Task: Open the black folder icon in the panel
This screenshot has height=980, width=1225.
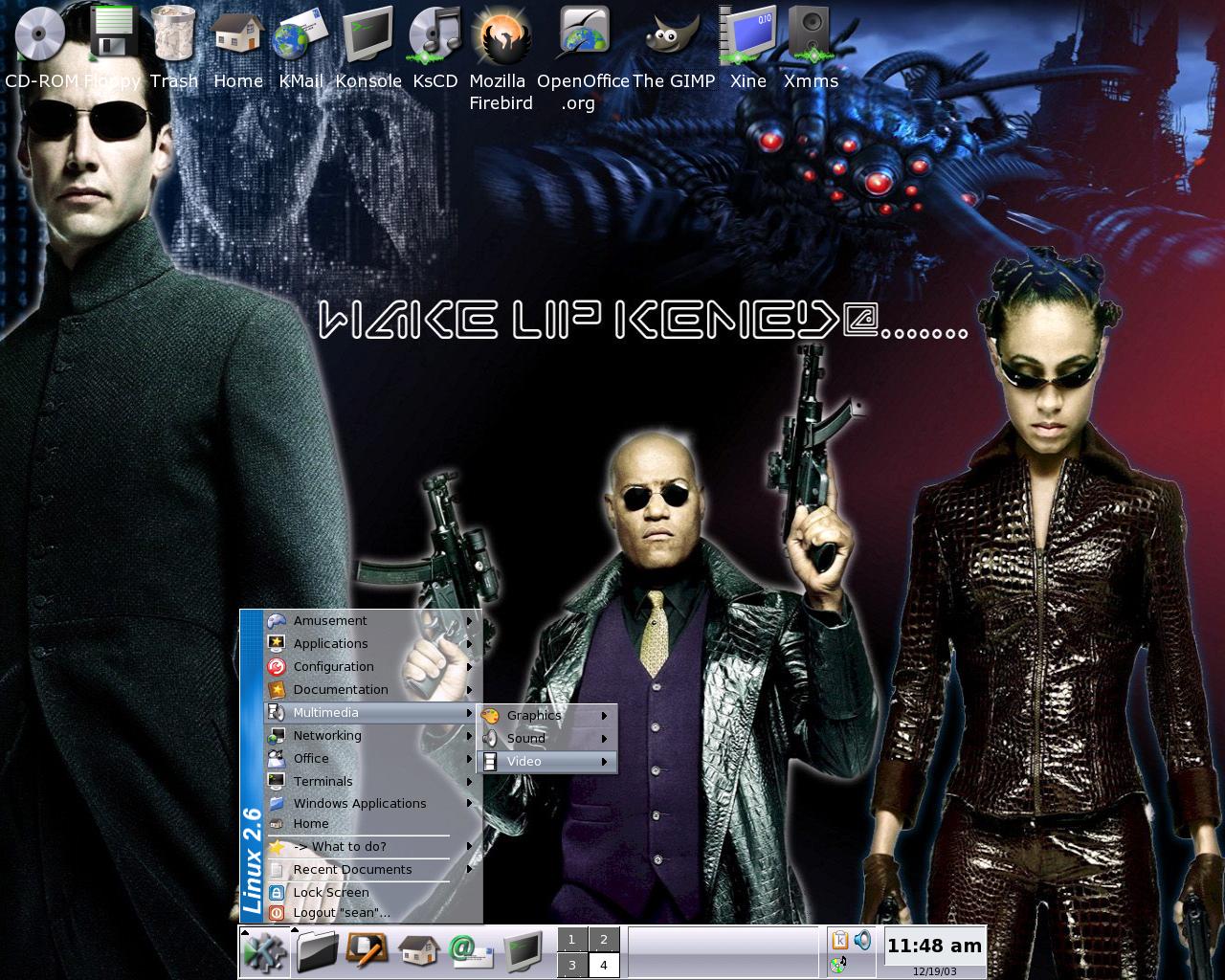Action: 317,951
